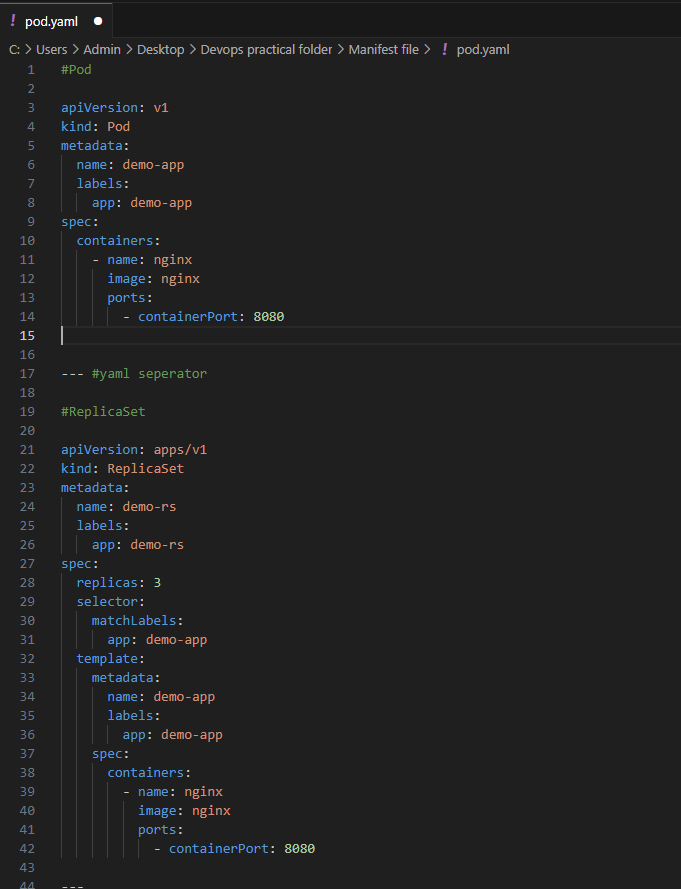Click line number 15 in the gutter
The height and width of the screenshot is (889, 681).
click(27, 336)
